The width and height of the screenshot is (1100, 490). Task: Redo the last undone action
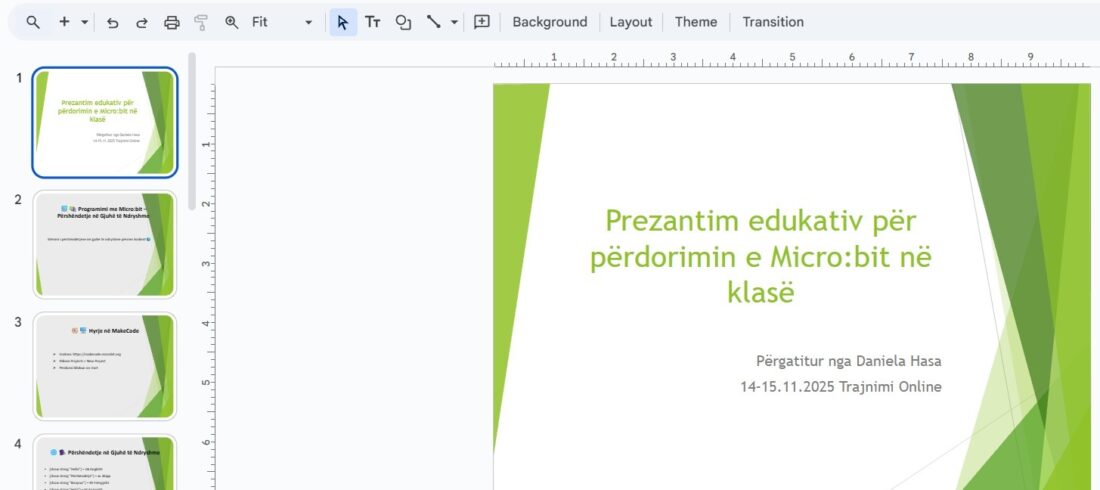click(x=141, y=22)
